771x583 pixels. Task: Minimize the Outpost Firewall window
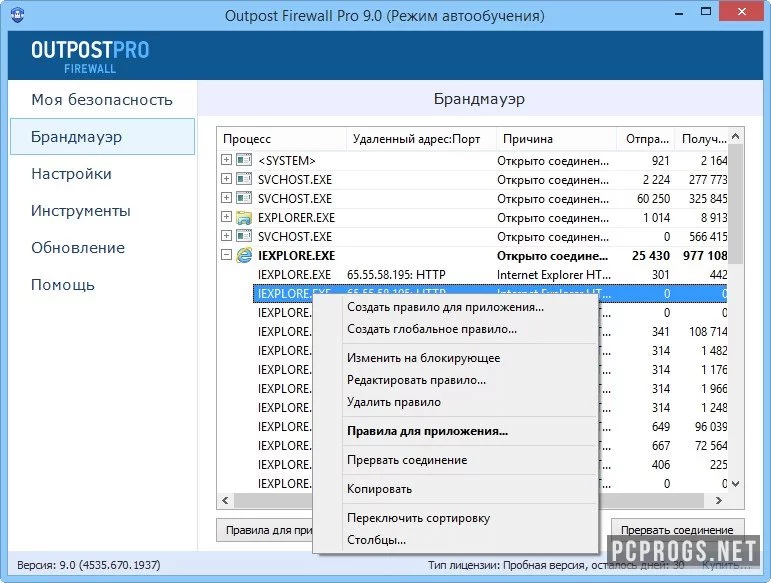tap(679, 13)
